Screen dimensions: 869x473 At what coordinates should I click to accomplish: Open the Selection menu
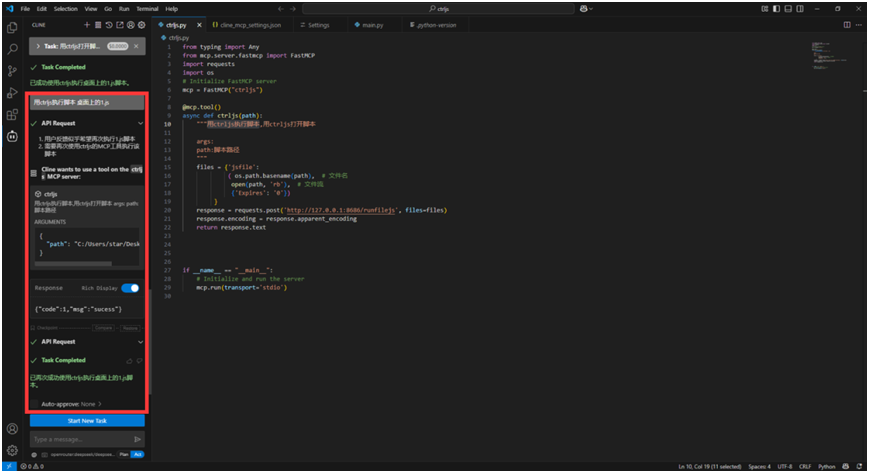65,9
